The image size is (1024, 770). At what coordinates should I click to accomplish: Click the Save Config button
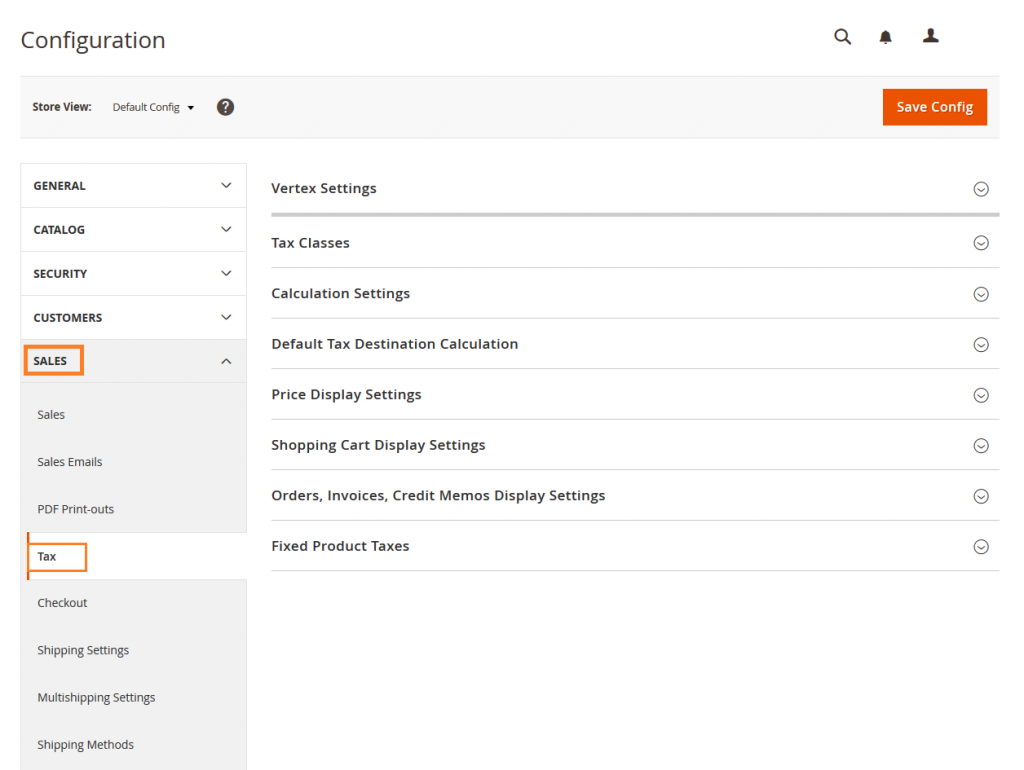pyautogui.click(x=935, y=107)
